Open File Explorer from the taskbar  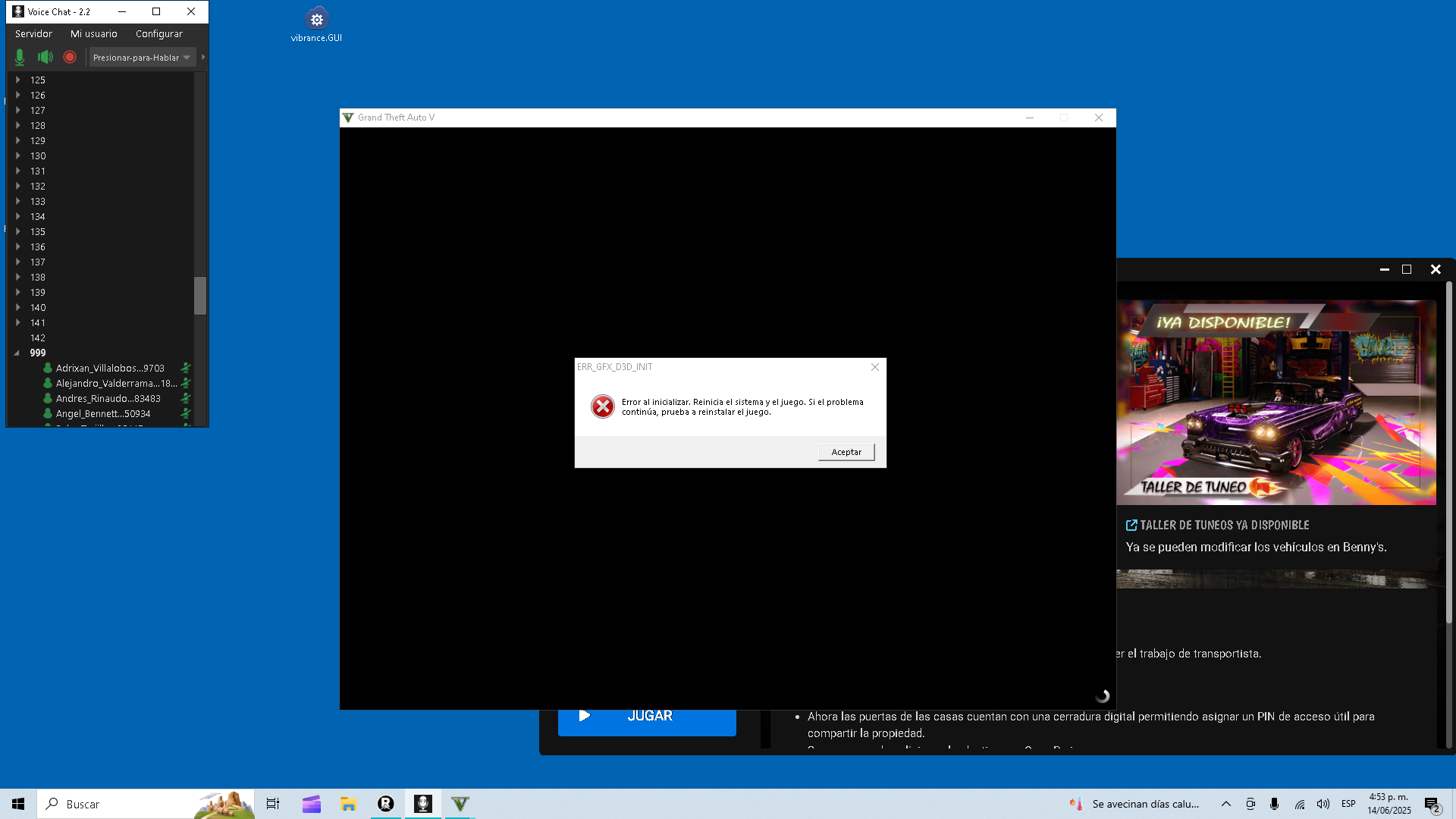(x=348, y=804)
